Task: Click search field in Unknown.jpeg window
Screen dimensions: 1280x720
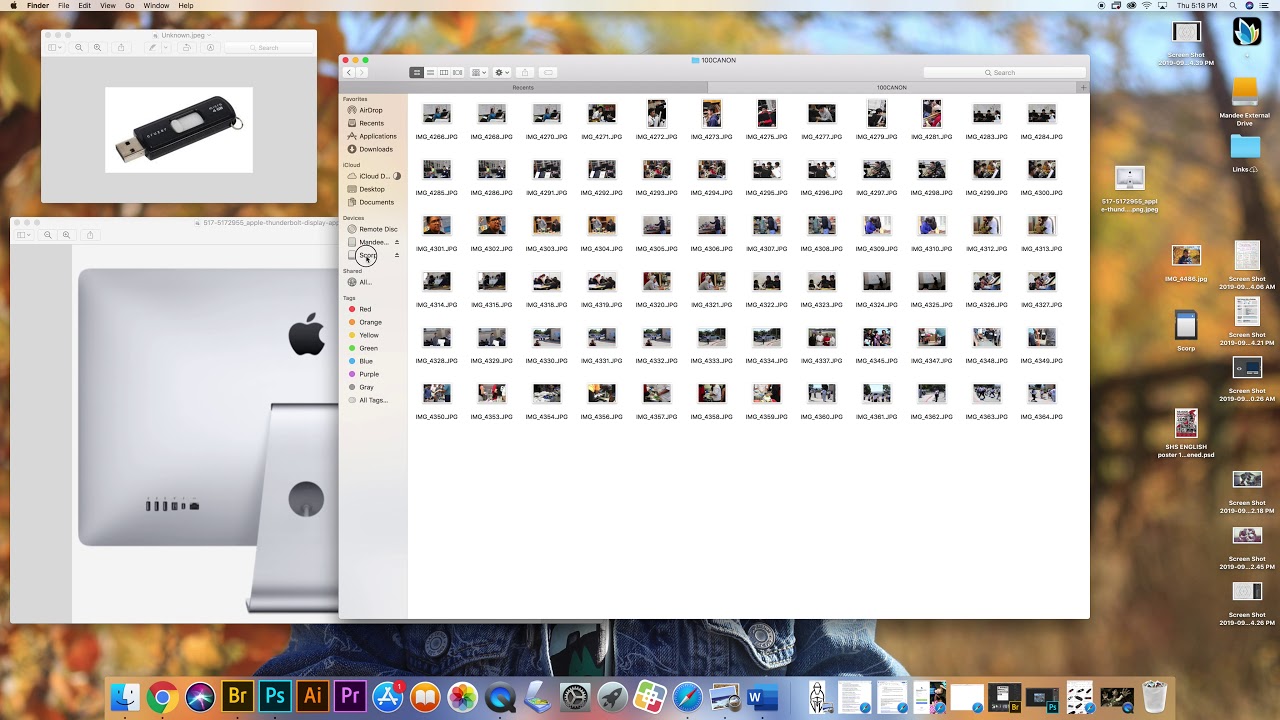Action: (268, 47)
